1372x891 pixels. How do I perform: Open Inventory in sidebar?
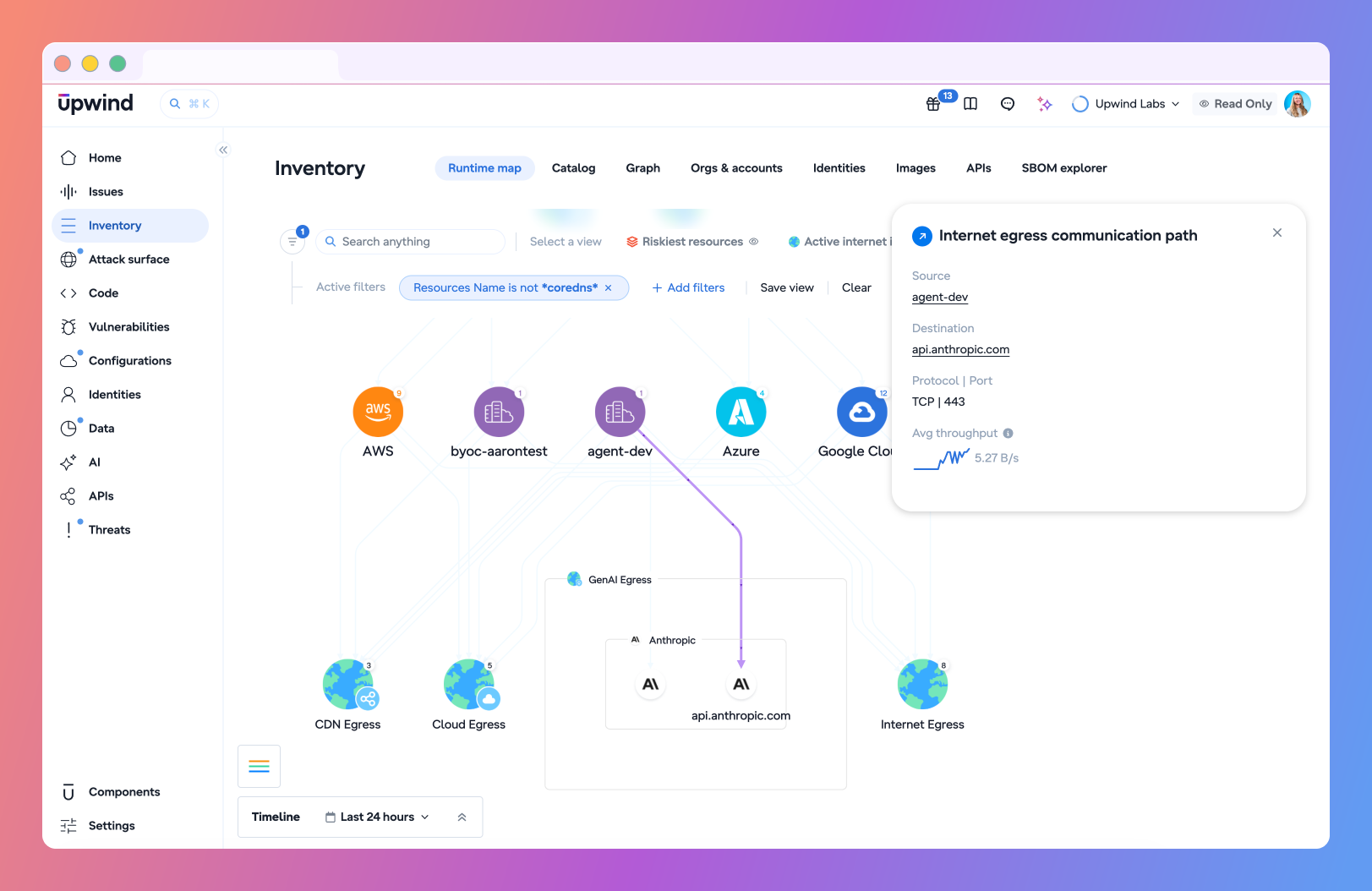130,226
